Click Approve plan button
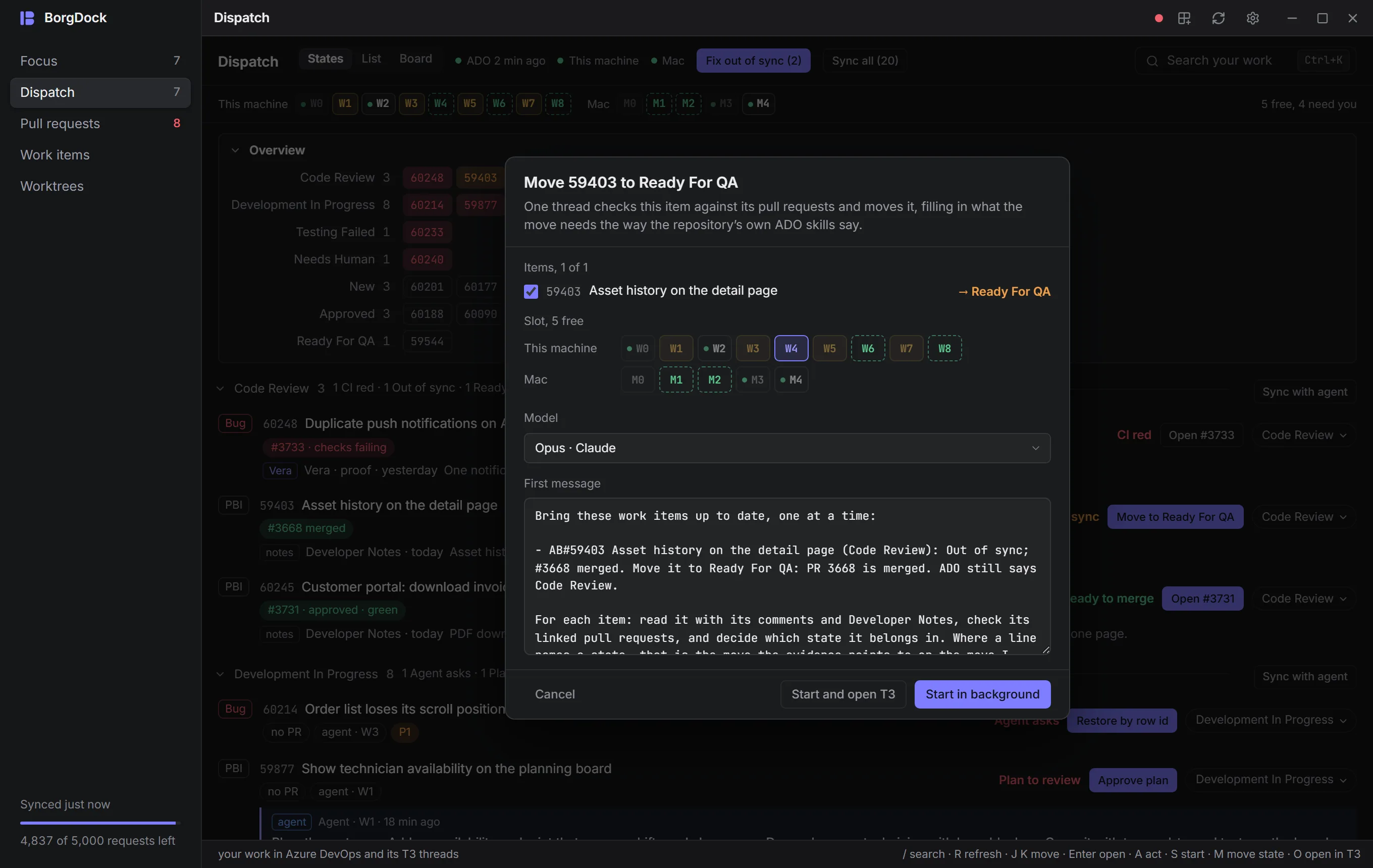Image resolution: width=1373 pixels, height=868 pixels. 1132,780
